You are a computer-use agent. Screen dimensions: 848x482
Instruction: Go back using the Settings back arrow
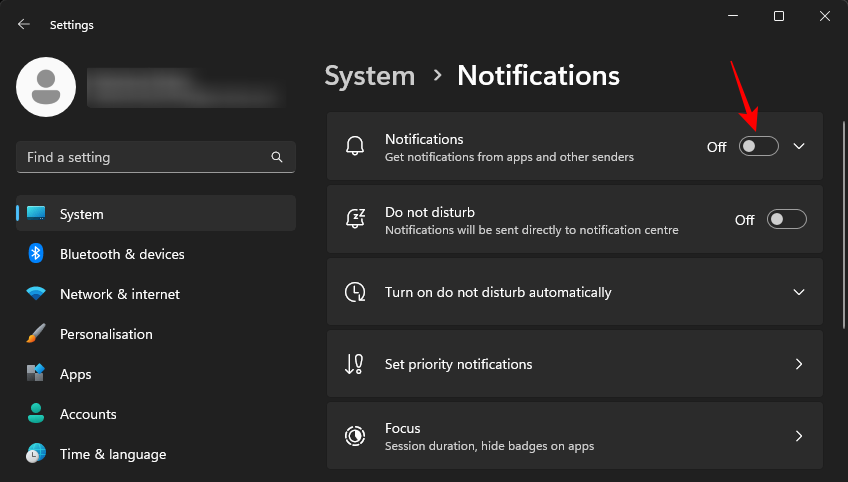tap(23, 24)
